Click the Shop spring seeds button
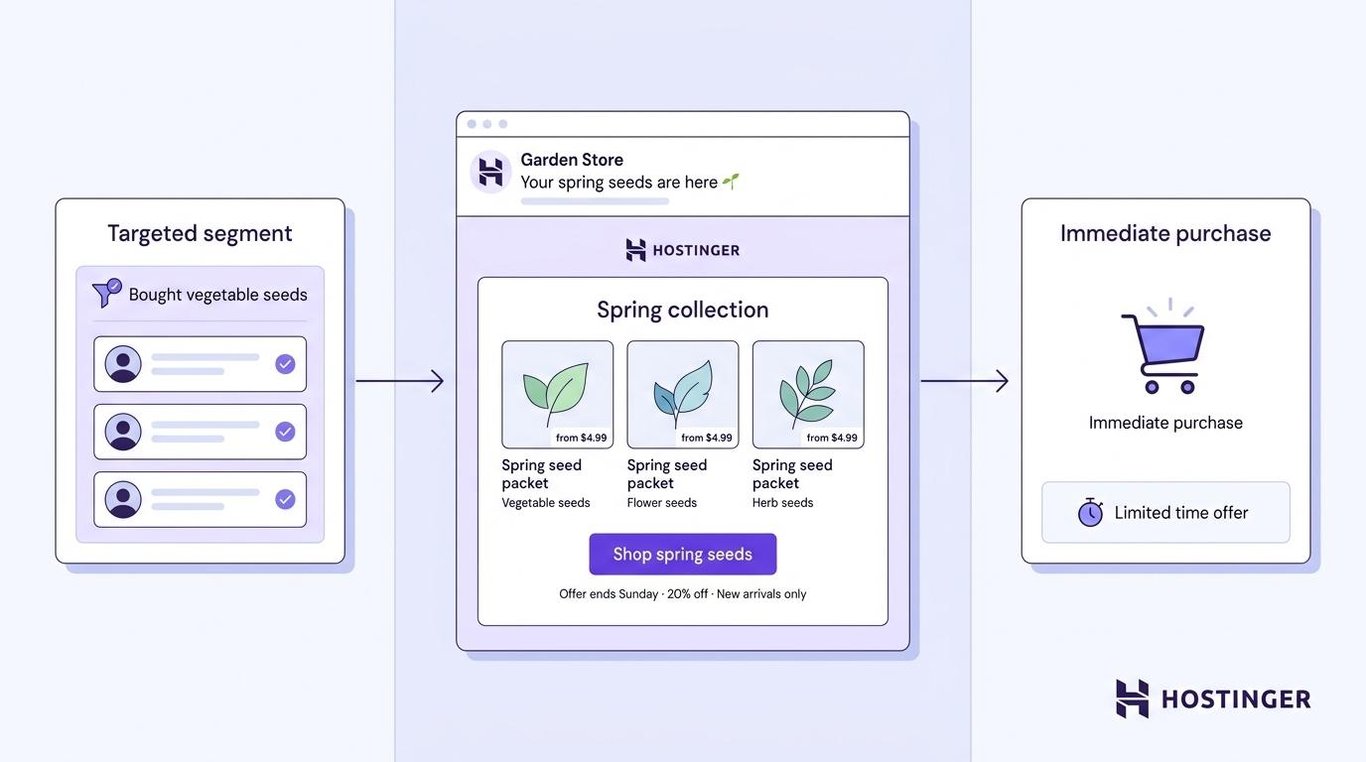 [x=683, y=554]
